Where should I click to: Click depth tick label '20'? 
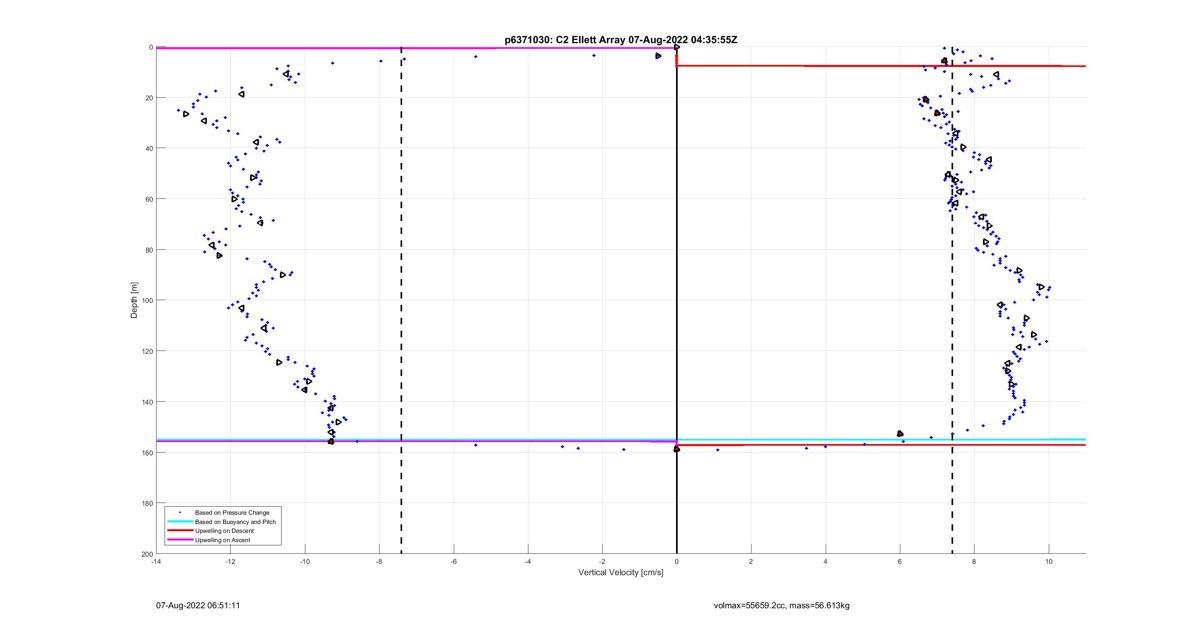pyautogui.click(x=148, y=98)
